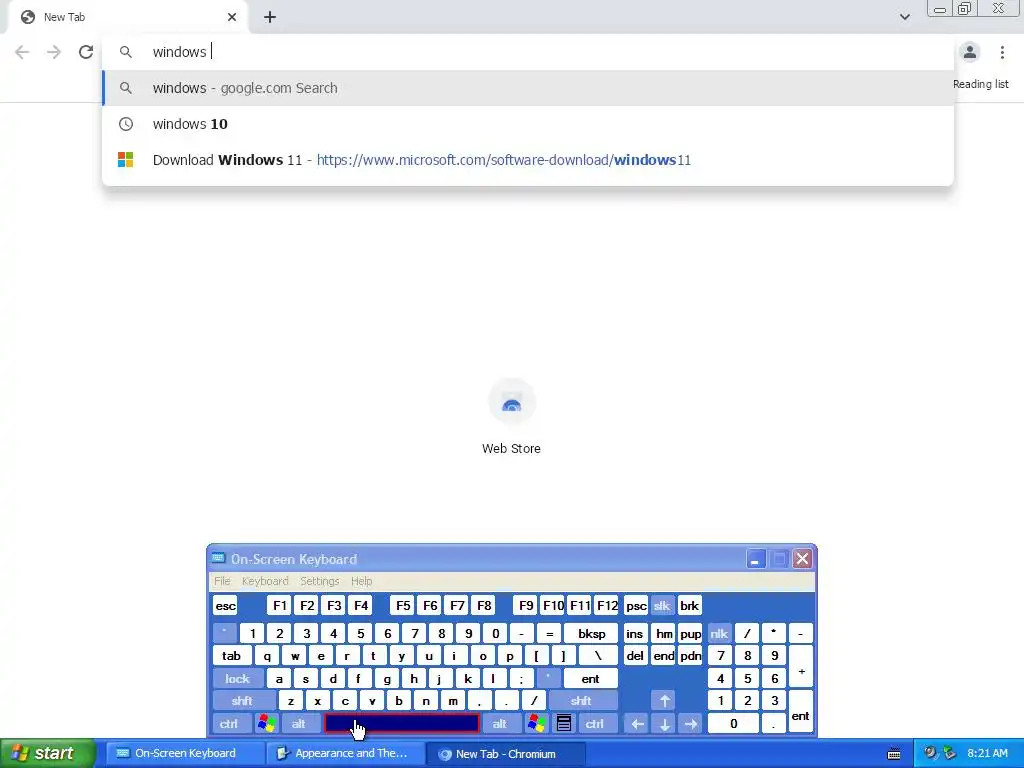Click the numpad 0 key
The height and width of the screenshot is (768, 1024).
733,724
